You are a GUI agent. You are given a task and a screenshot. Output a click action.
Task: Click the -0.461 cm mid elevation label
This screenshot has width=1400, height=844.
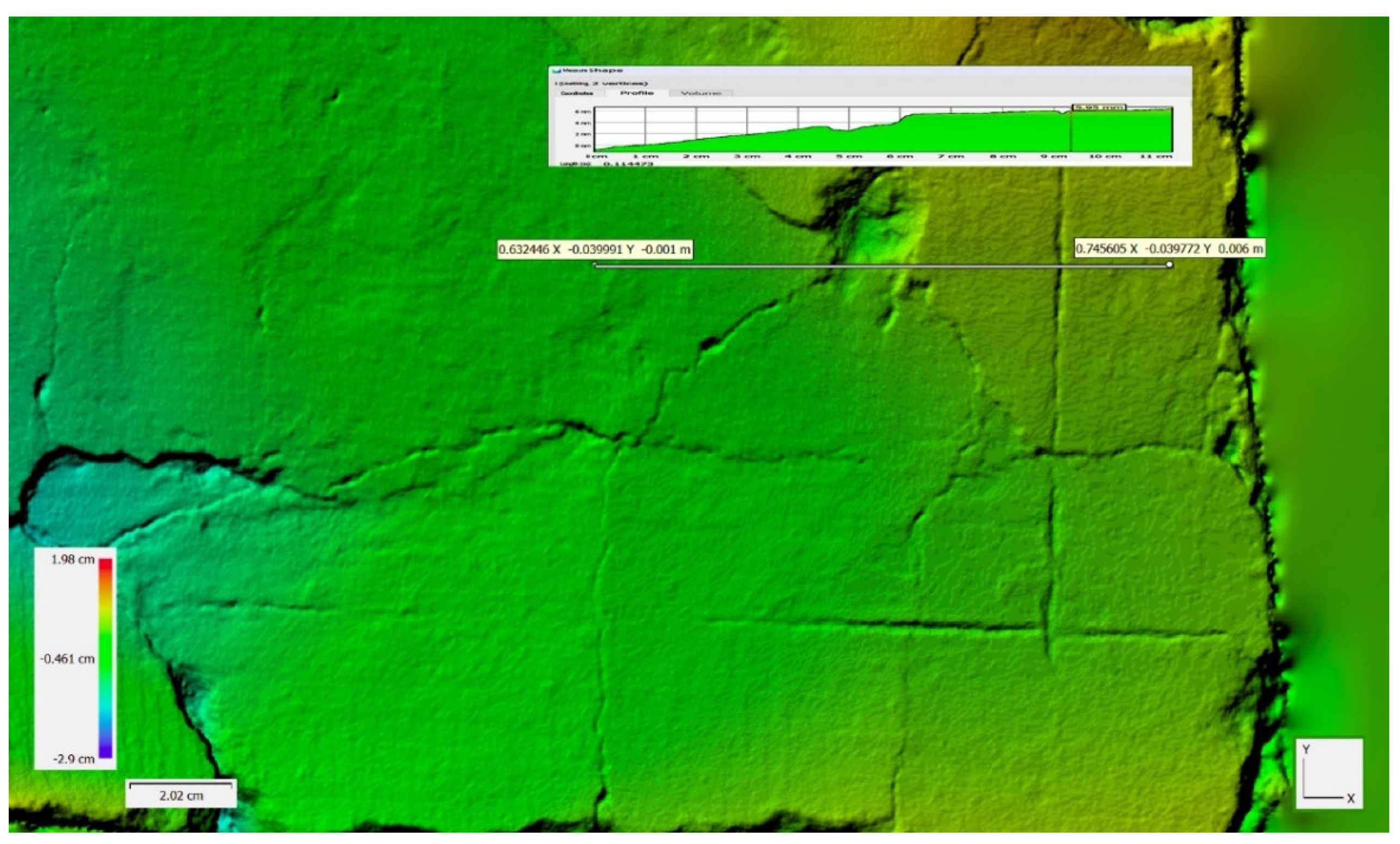pos(67,659)
